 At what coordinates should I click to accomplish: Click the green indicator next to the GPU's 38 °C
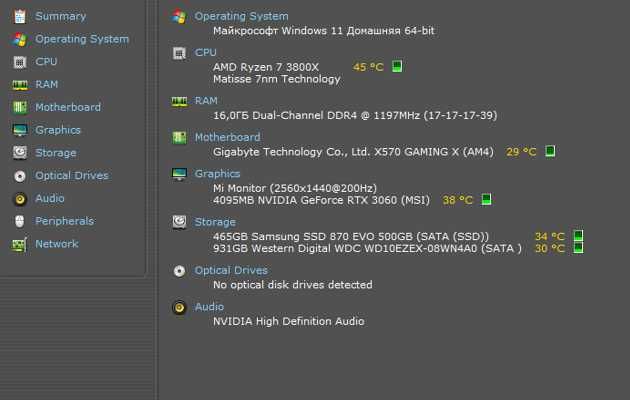coord(486,199)
